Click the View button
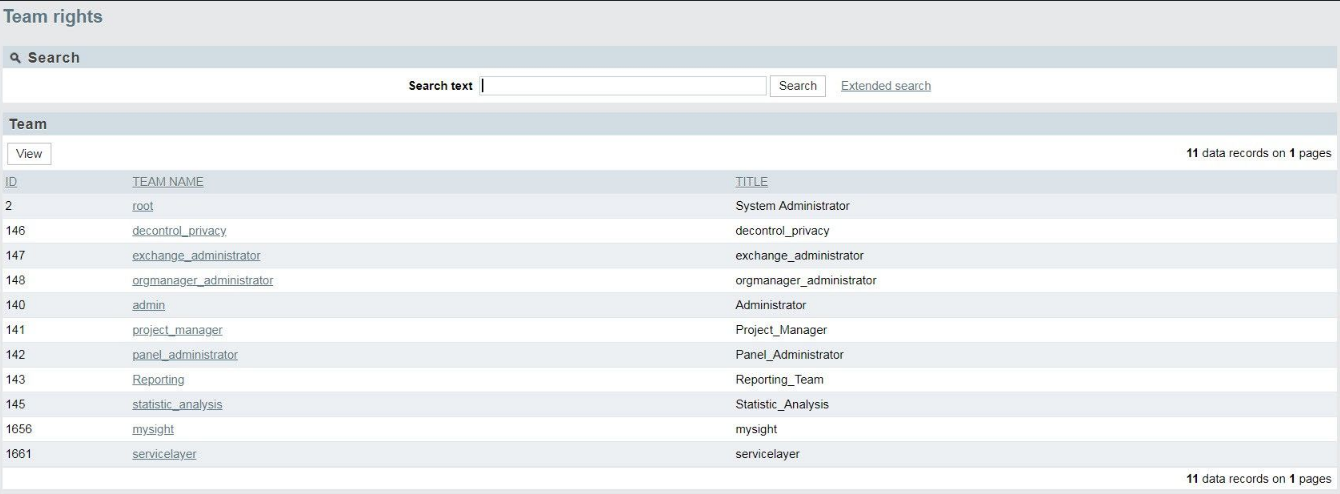 pyautogui.click(x=29, y=154)
